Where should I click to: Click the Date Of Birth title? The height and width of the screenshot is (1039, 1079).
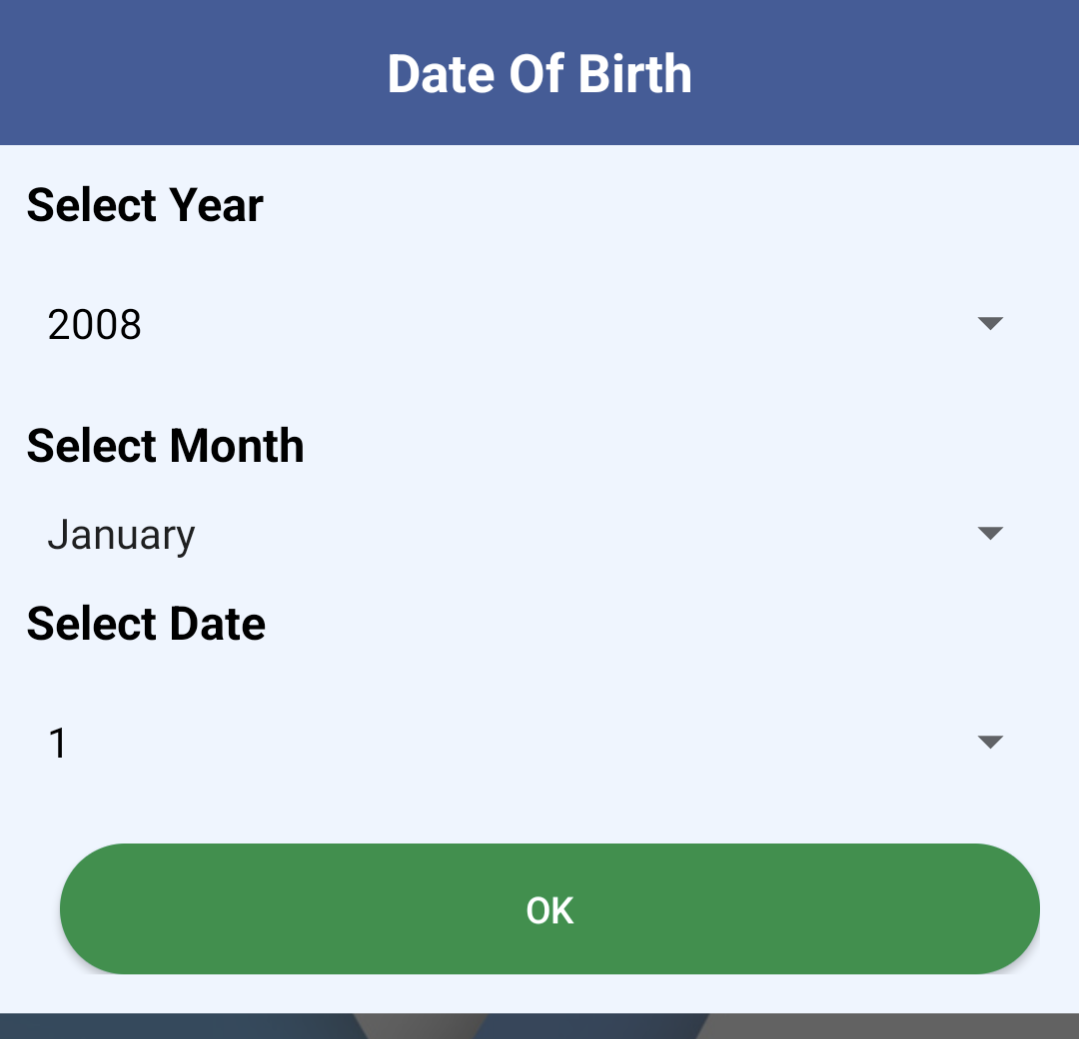[539, 74]
